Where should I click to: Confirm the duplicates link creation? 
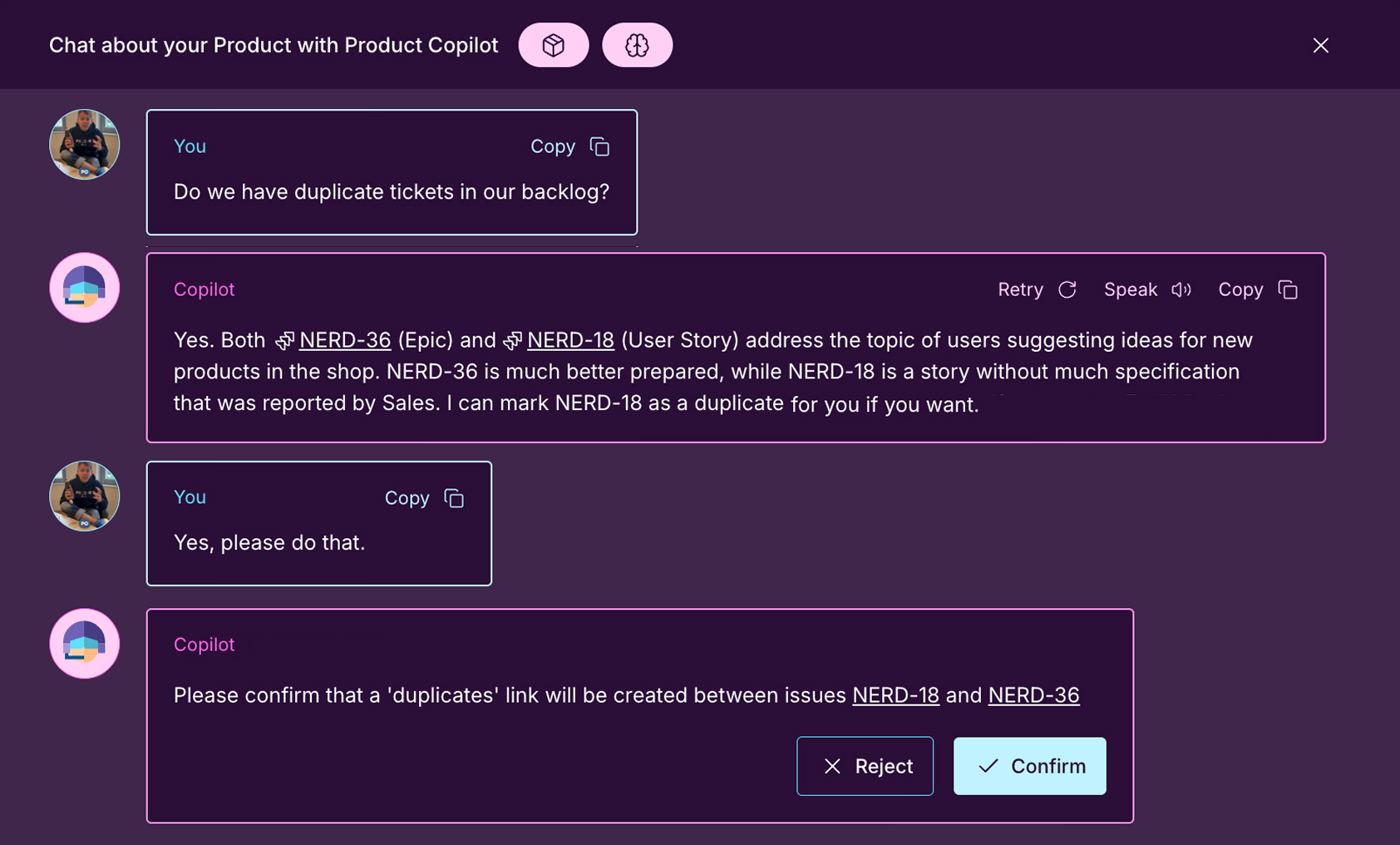pyautogui.click(x=1029, y=766)
